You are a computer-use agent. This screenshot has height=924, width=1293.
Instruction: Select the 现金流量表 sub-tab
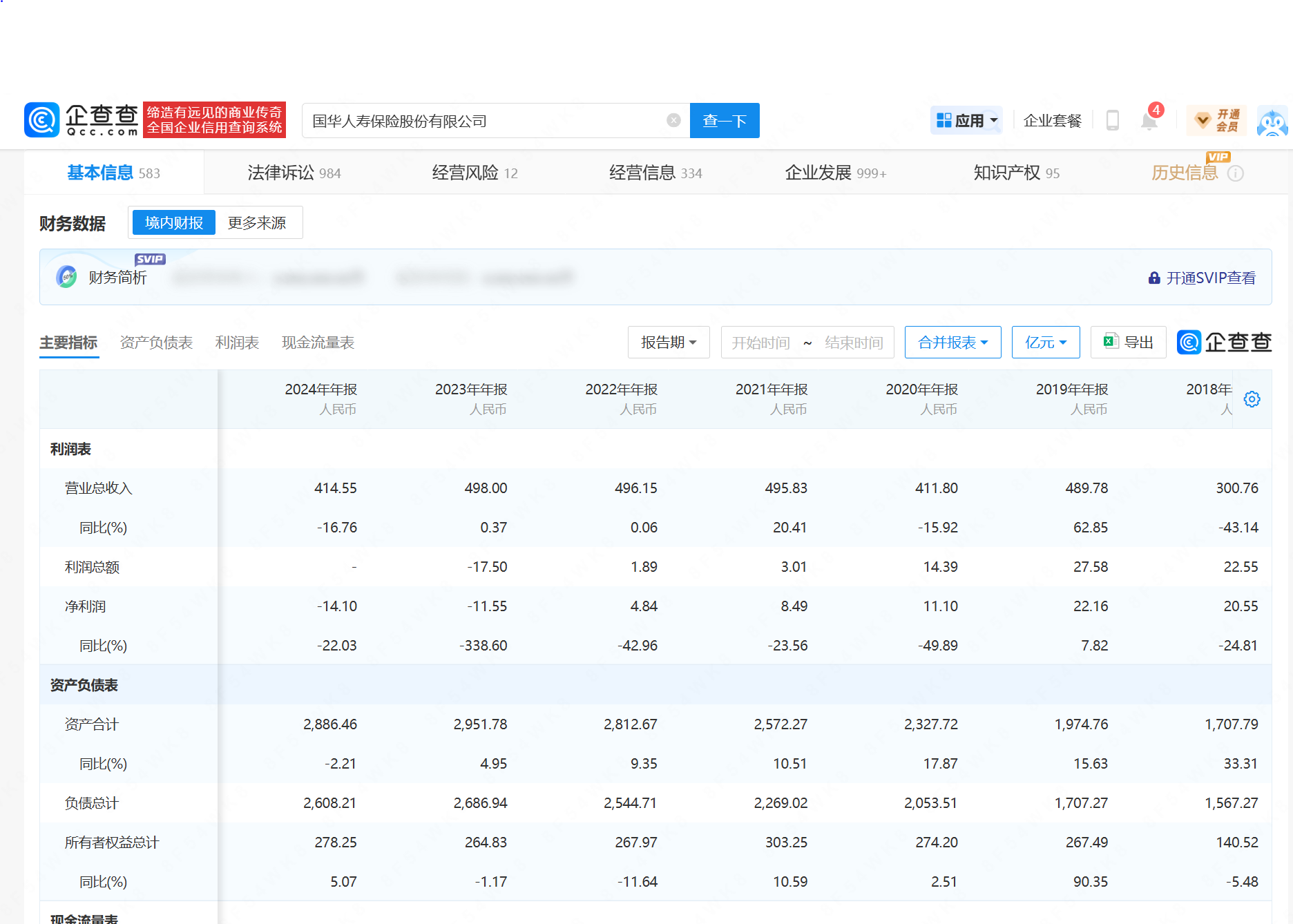point(318,343)
